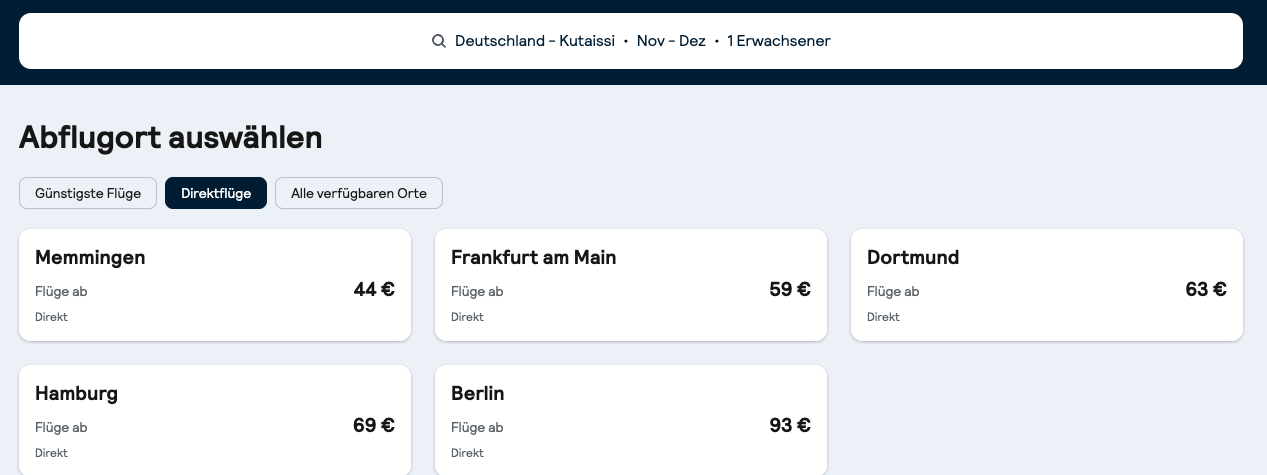Click Direkt label on Memmingen card
Viewport: 1267px width, 475px height.
(51, 317)
